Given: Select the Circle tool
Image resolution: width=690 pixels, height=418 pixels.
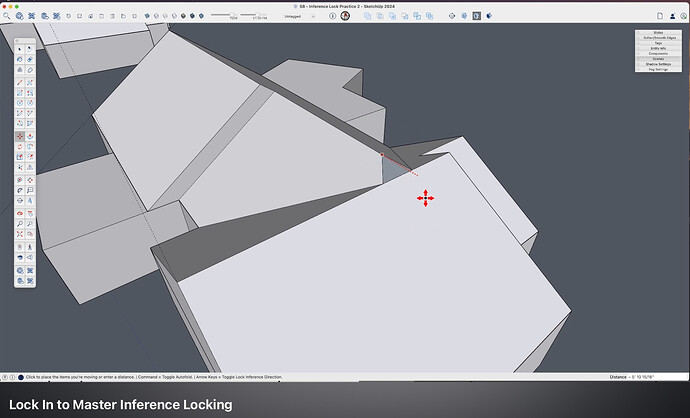Looking at the screenshot, I should 20,103.
